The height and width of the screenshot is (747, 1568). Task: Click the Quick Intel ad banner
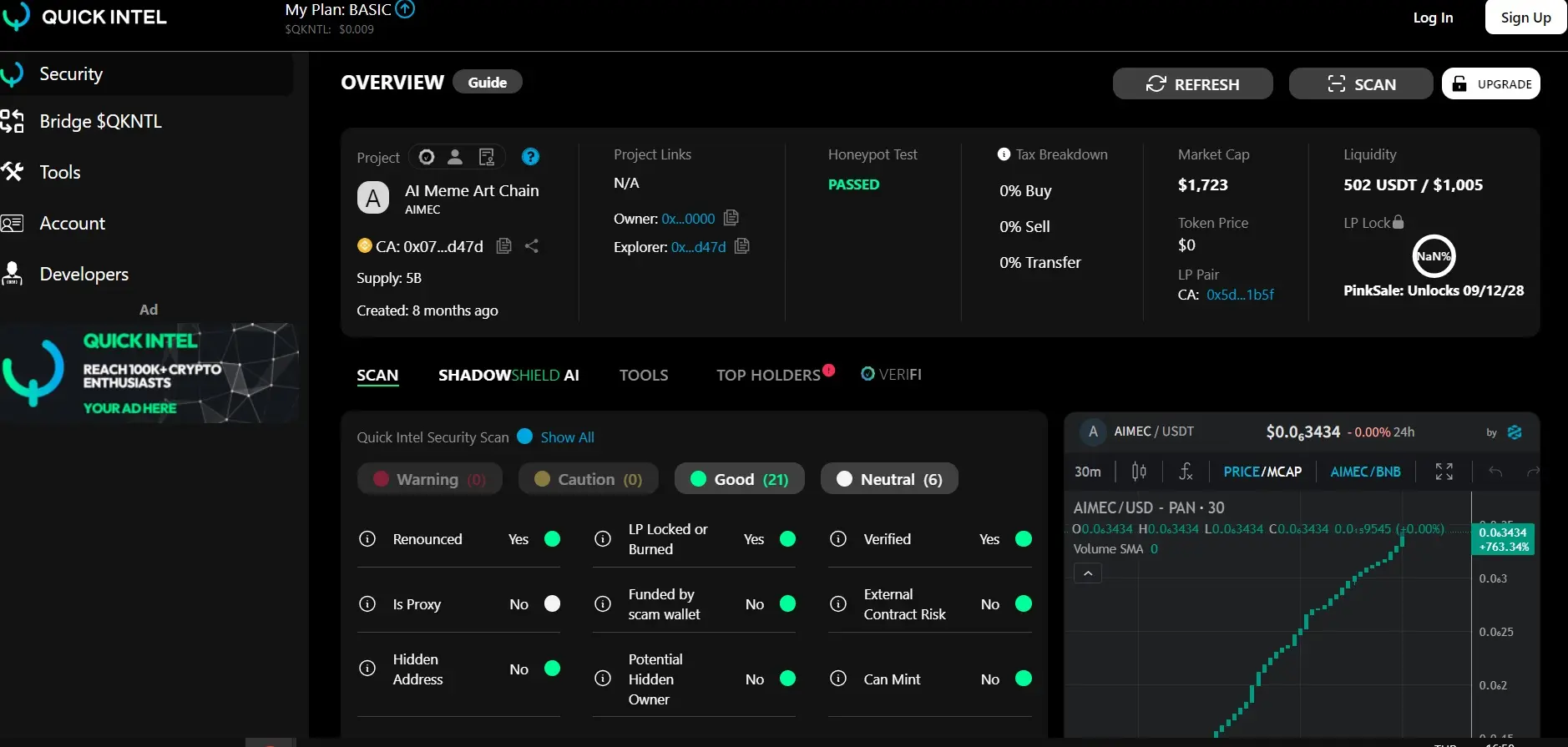click(149, 373)
